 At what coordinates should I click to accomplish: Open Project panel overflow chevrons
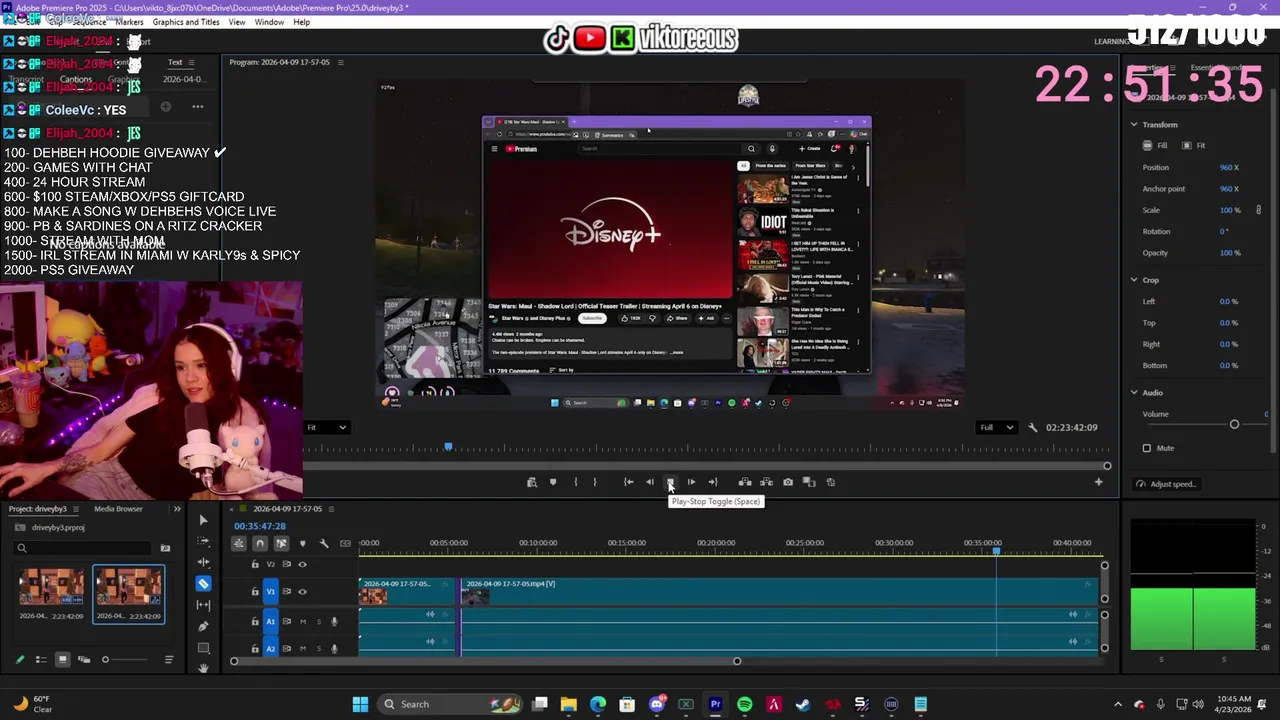coord(177,509)
